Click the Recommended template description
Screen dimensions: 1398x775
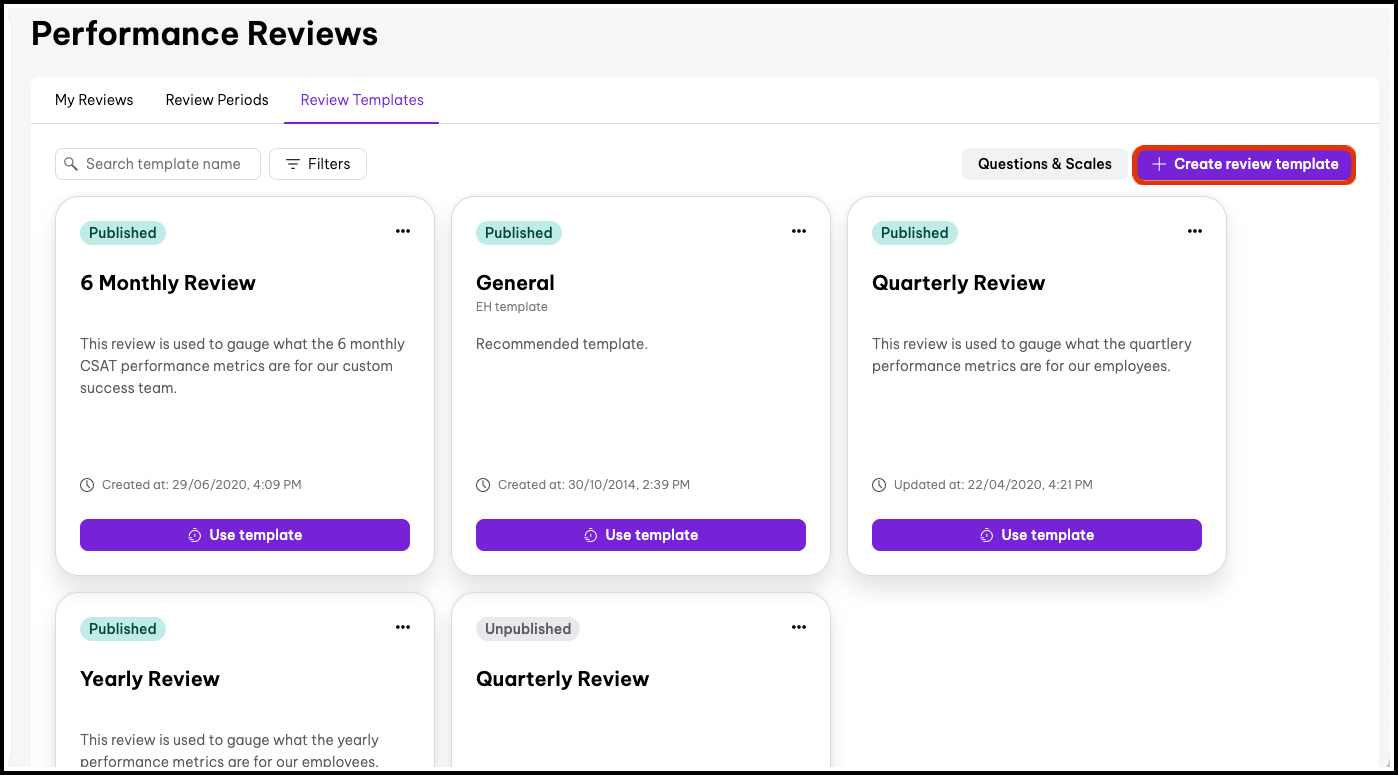562,344
